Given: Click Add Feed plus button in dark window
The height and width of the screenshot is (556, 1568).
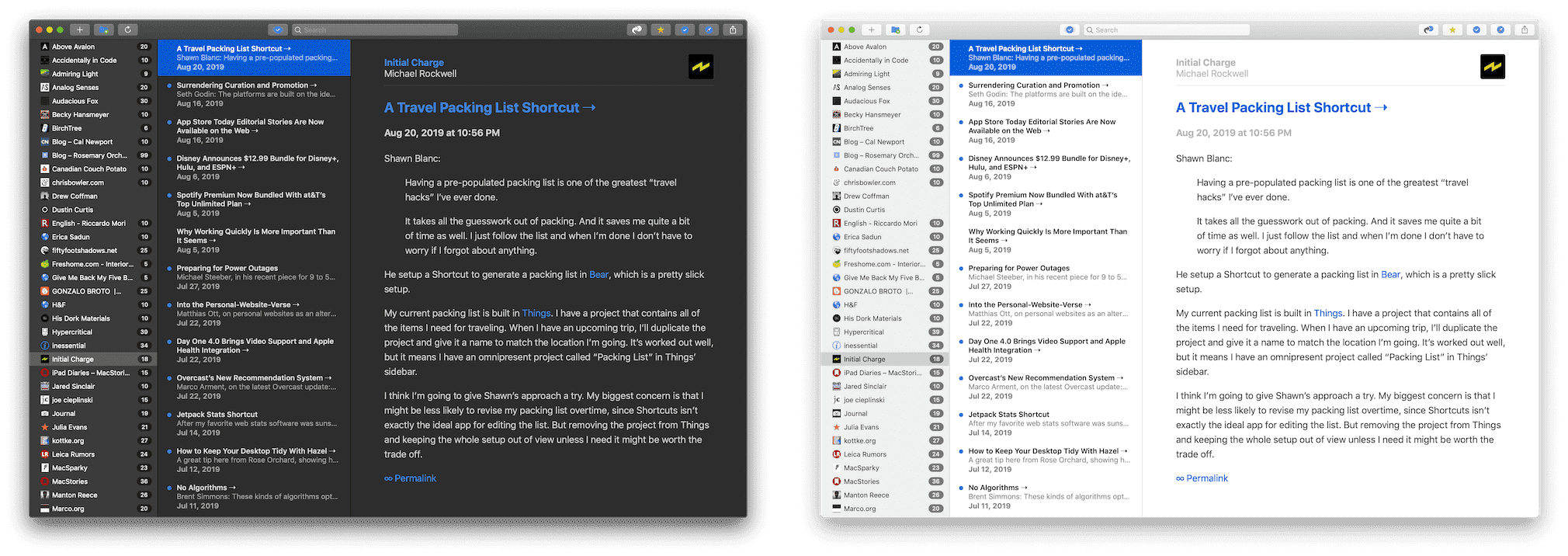Looking at the screenshot, I should 80,30.
